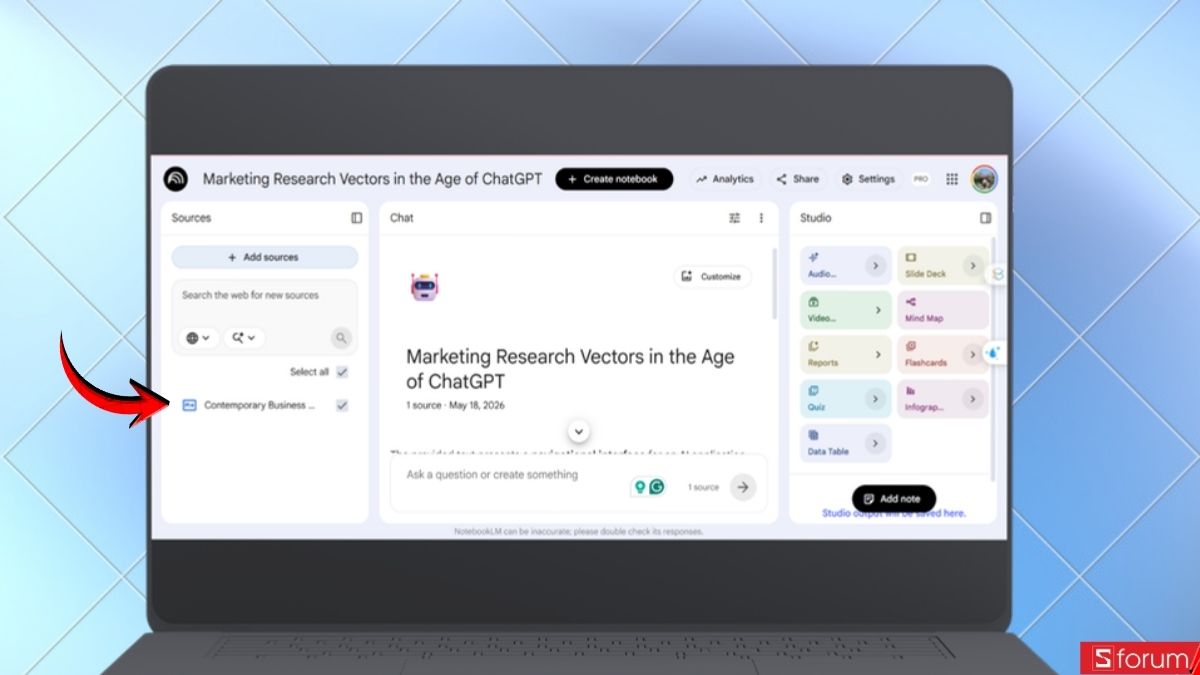Send the question with the arrow button
The width and height of the screenshot is (1200, 675).
[742, 487]
